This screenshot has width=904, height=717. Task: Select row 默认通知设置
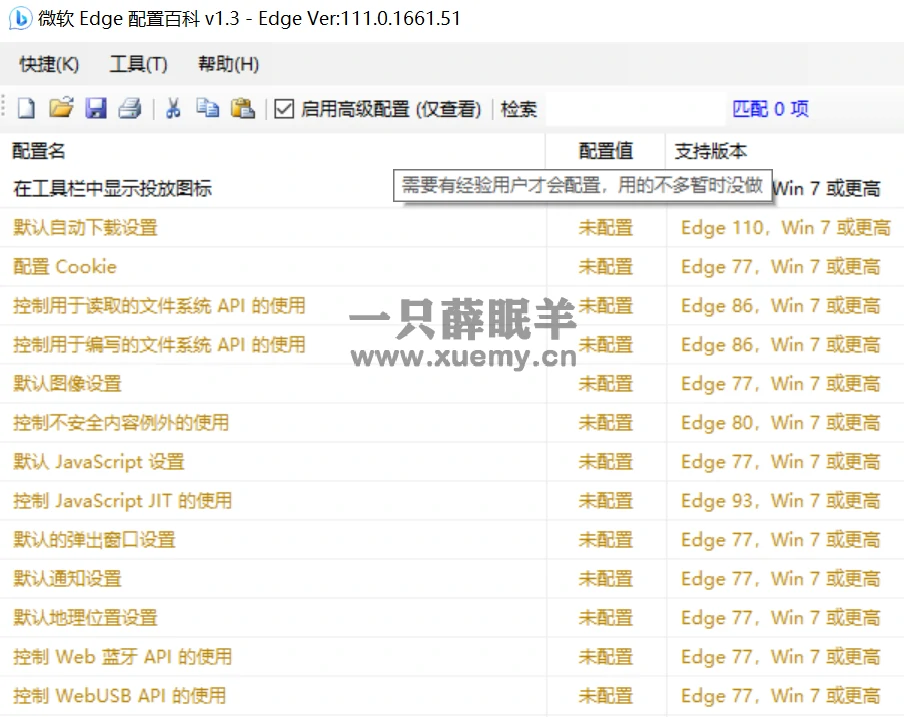452,579
